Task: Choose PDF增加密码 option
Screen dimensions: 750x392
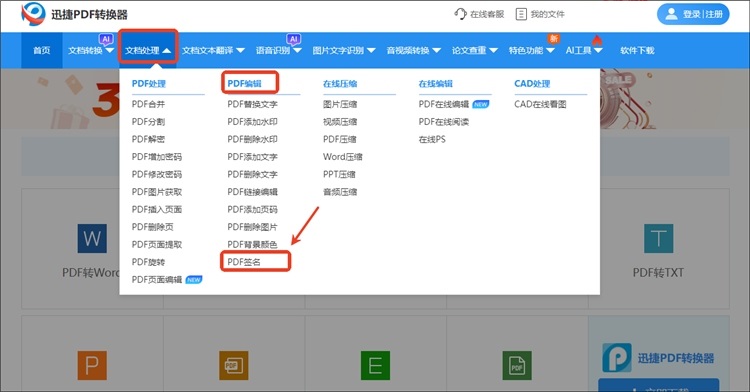Action: [x=157, y=157]
